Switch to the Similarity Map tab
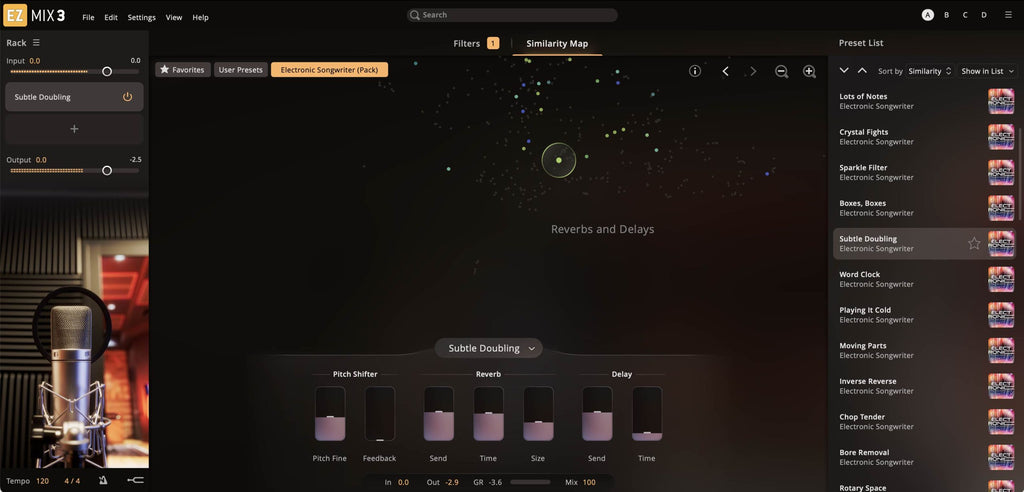This screenshot has width=1024, height=492. tap(557, 44)
